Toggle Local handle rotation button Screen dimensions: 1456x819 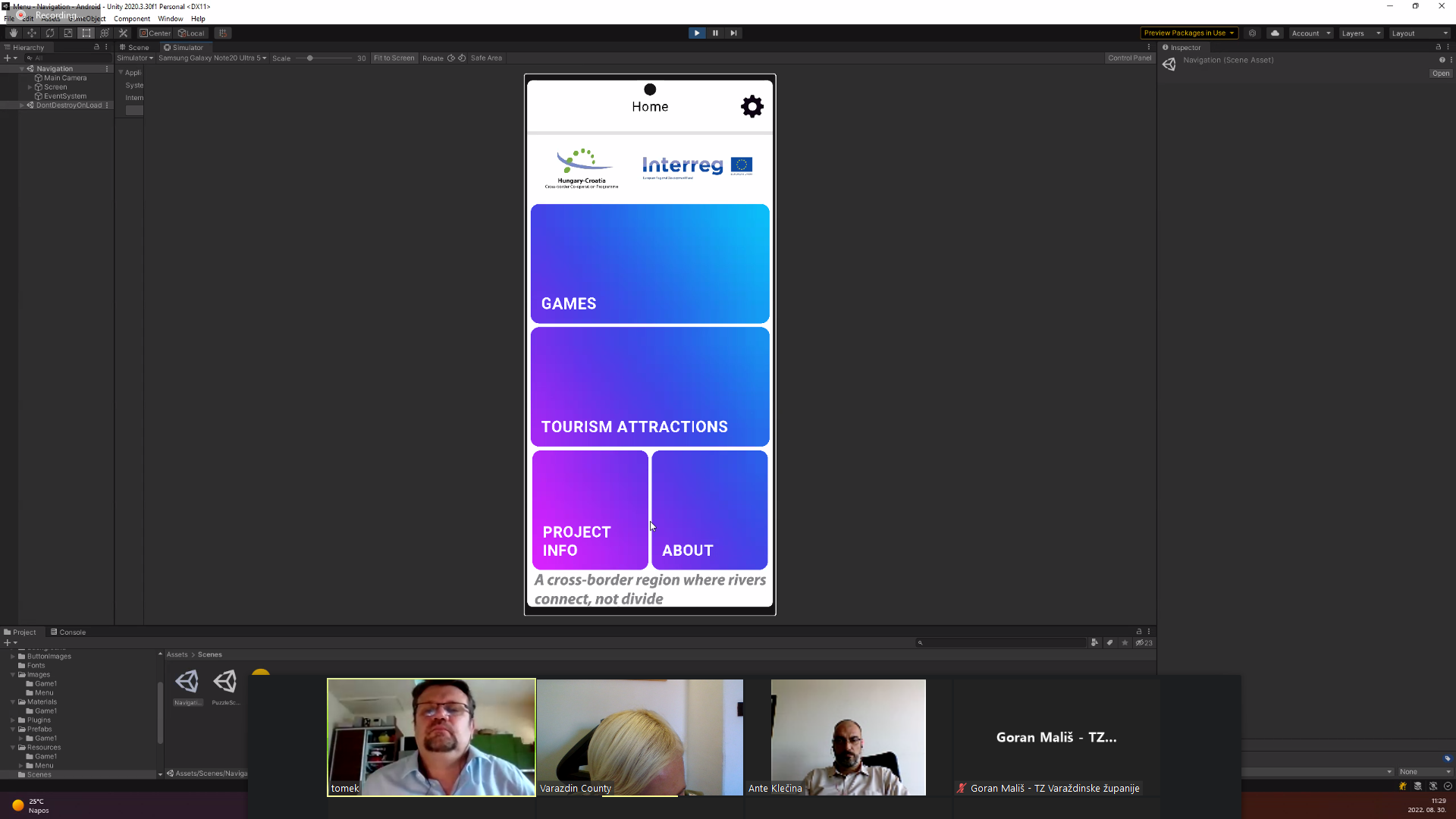[x=191, y=33]
